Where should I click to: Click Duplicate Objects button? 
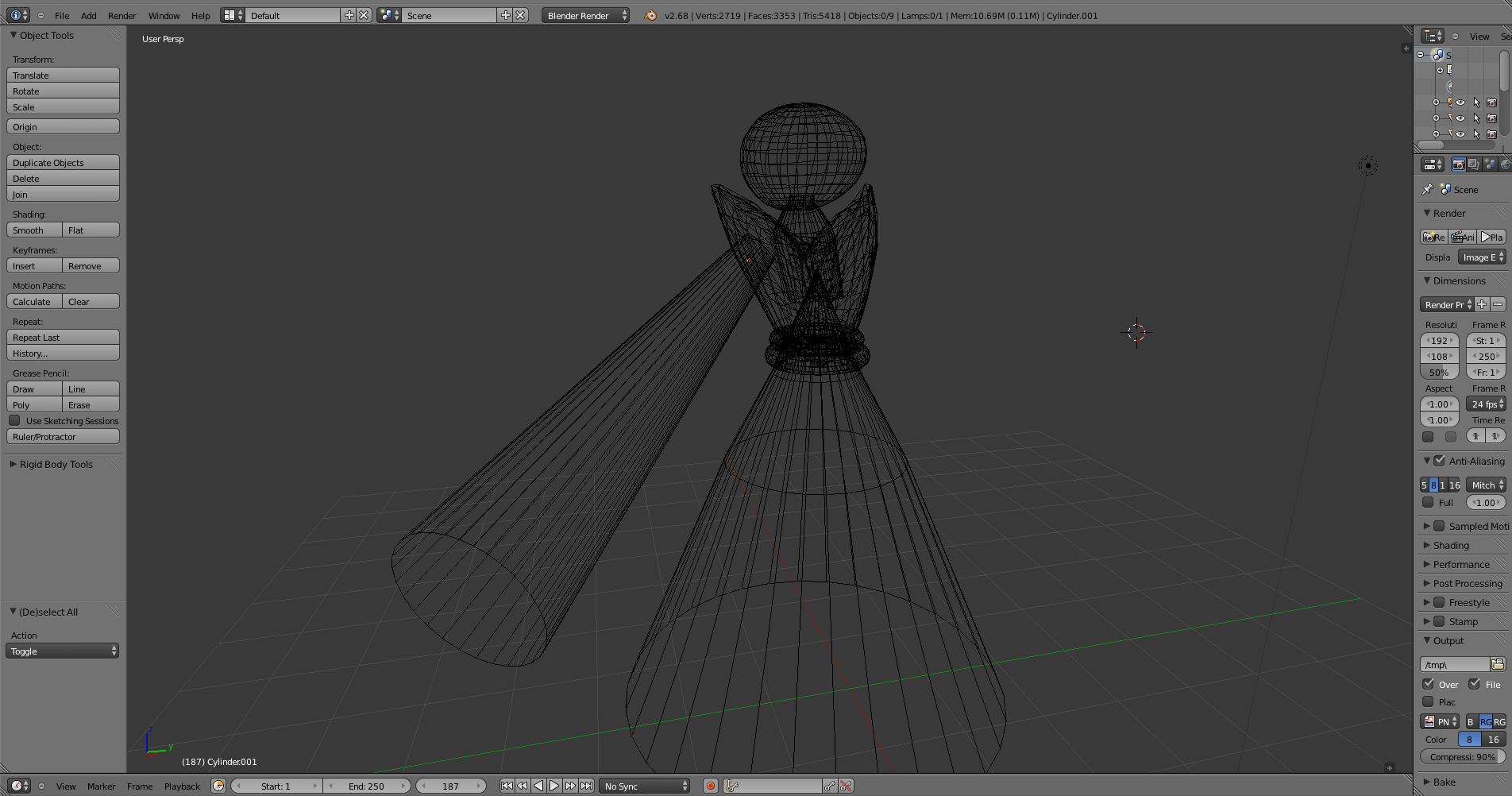[63, 162]
